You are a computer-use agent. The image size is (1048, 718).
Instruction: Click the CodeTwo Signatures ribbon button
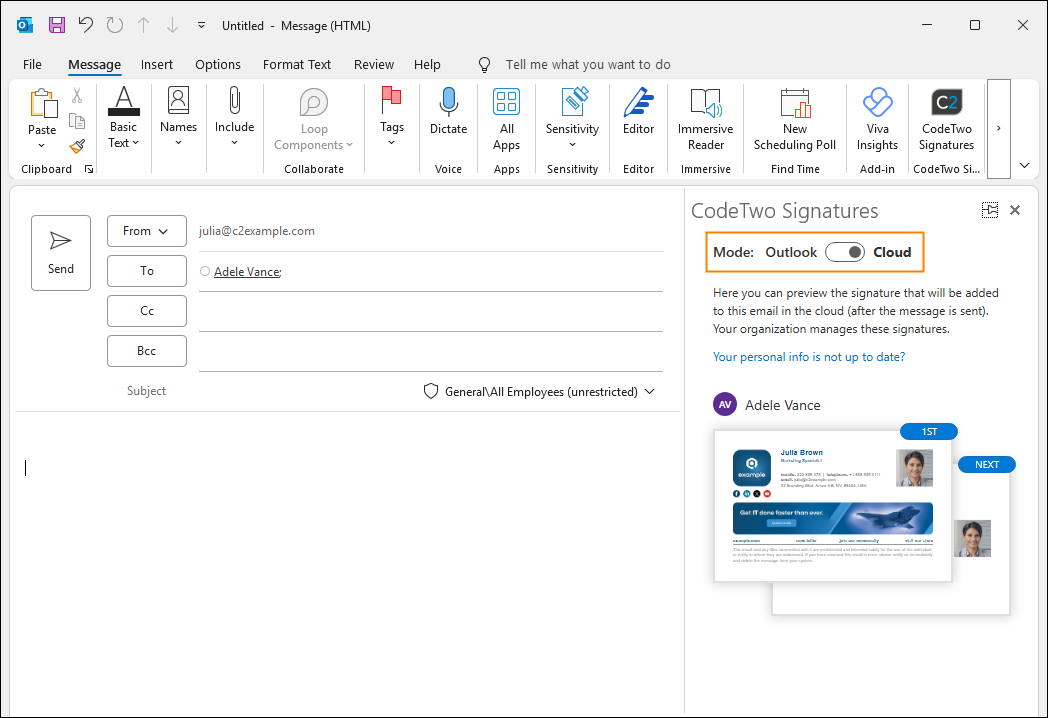coord(946,119)
